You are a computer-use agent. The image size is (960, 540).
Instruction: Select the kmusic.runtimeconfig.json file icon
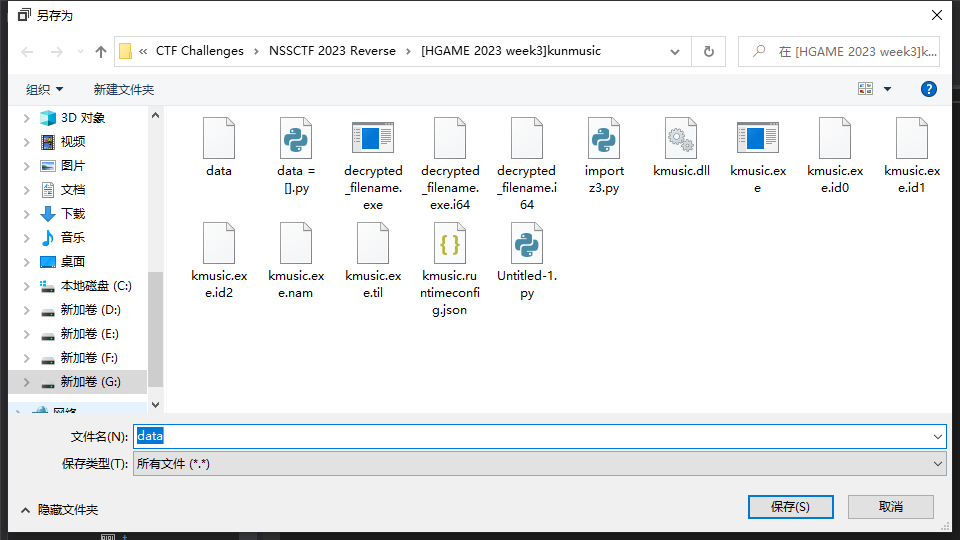(450, 243)
